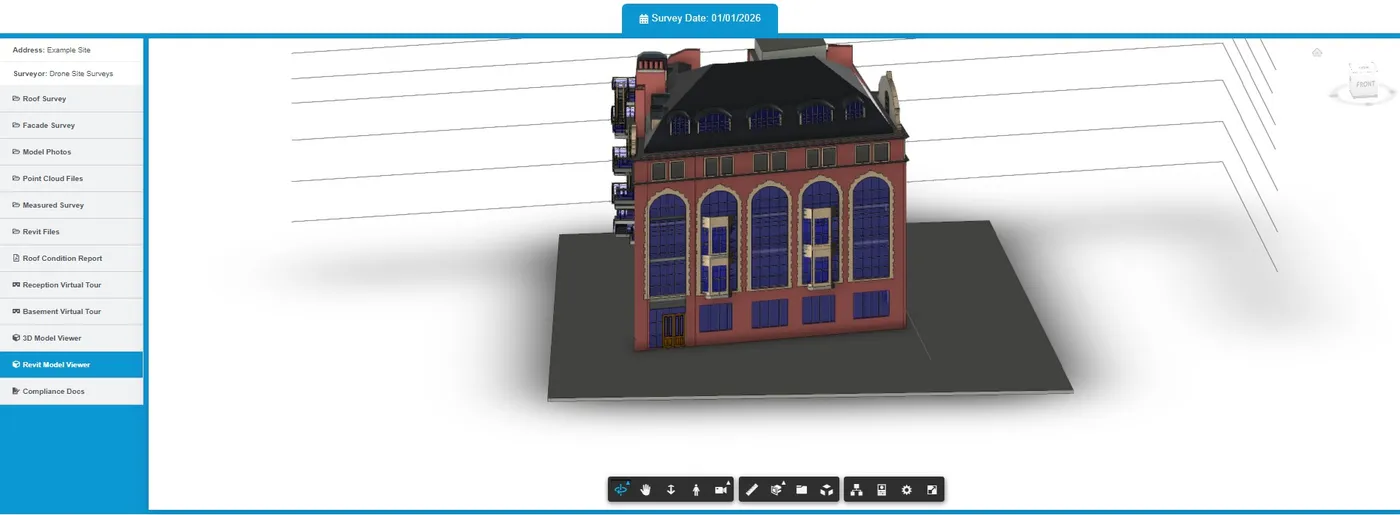1400x515 pixels.
Task: Select the Pan hand tool
Action: pos(646,489)
